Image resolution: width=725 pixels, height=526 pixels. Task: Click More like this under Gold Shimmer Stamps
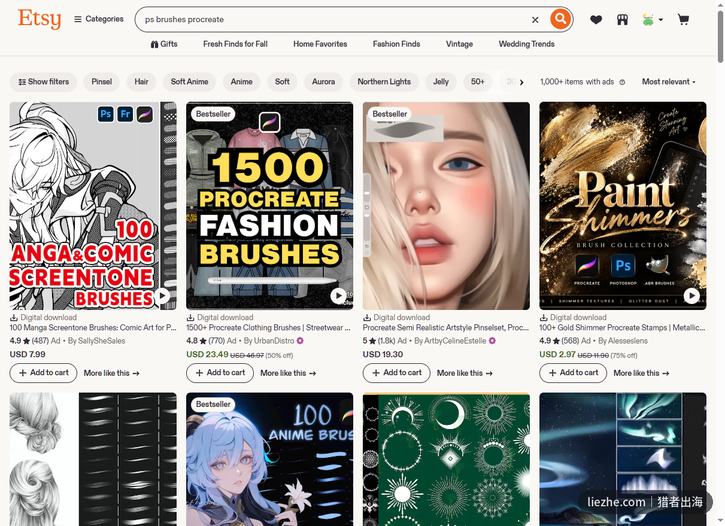tap(641, 373)
